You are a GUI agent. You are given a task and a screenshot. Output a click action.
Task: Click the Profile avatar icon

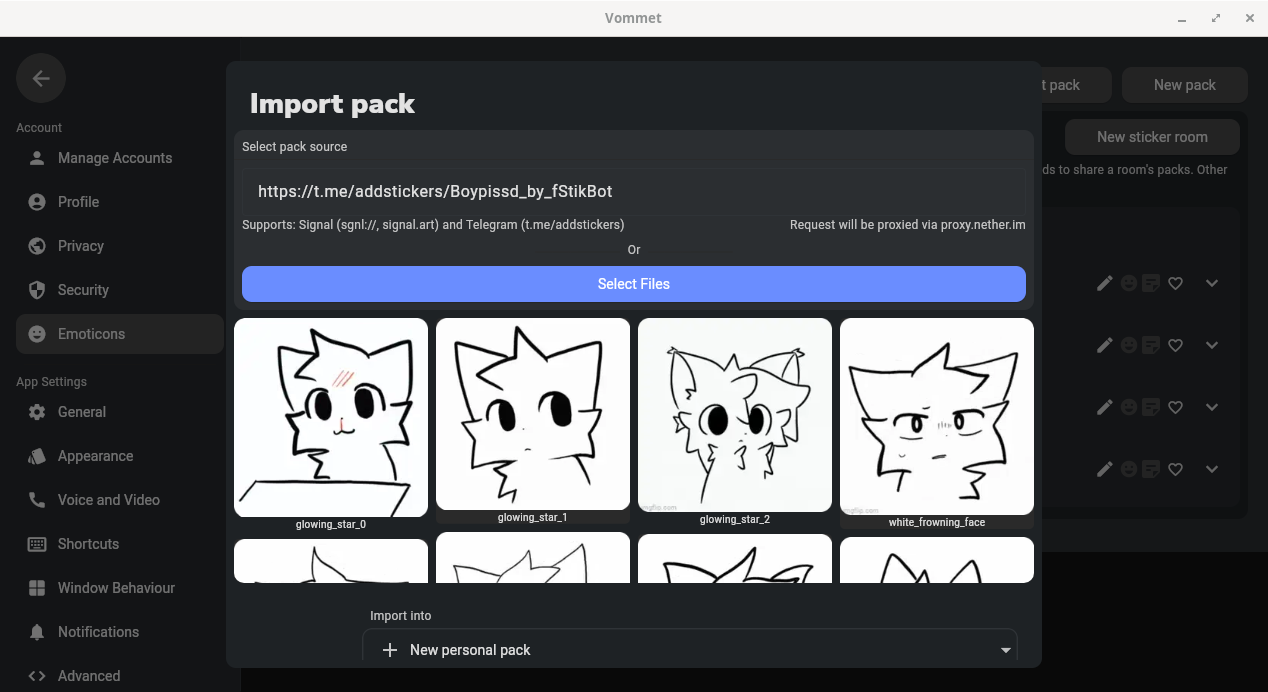click(37, 202)
